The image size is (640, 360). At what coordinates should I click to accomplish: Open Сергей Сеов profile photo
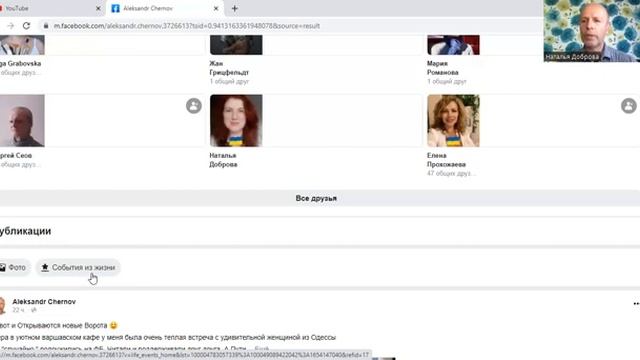(22, 120)
